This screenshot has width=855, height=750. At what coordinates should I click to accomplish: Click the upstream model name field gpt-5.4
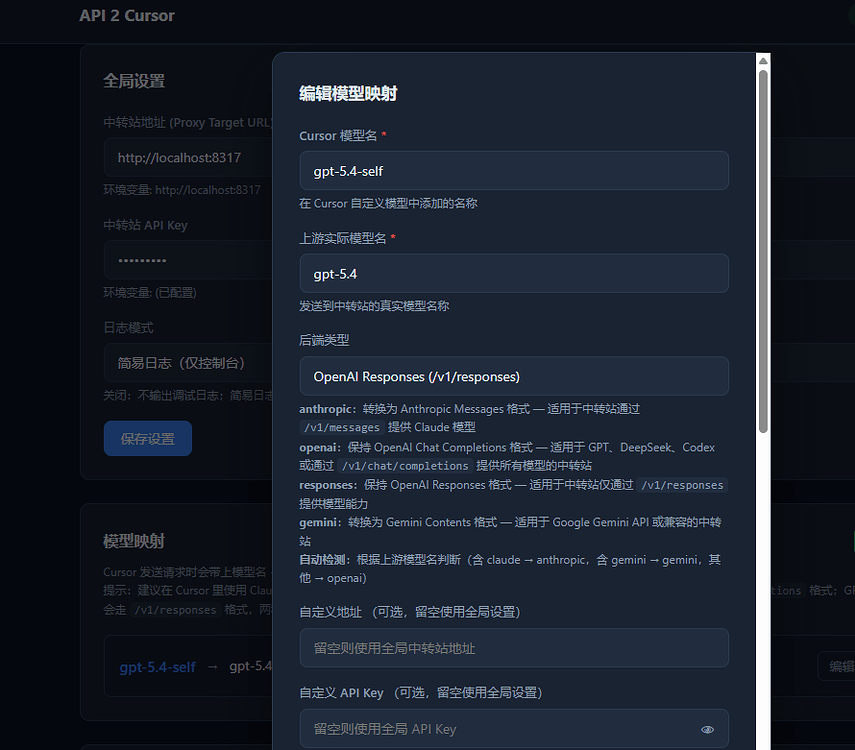coord(514,273)
